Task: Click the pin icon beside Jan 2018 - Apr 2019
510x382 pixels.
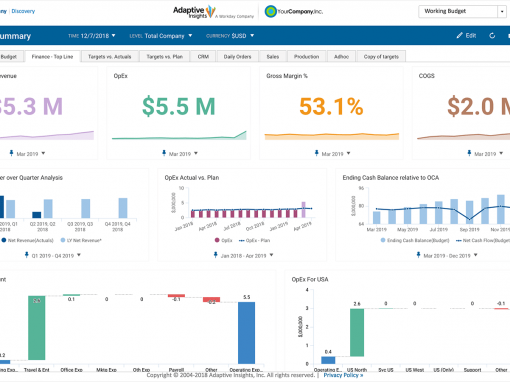Action: click(x=215, y=255)
